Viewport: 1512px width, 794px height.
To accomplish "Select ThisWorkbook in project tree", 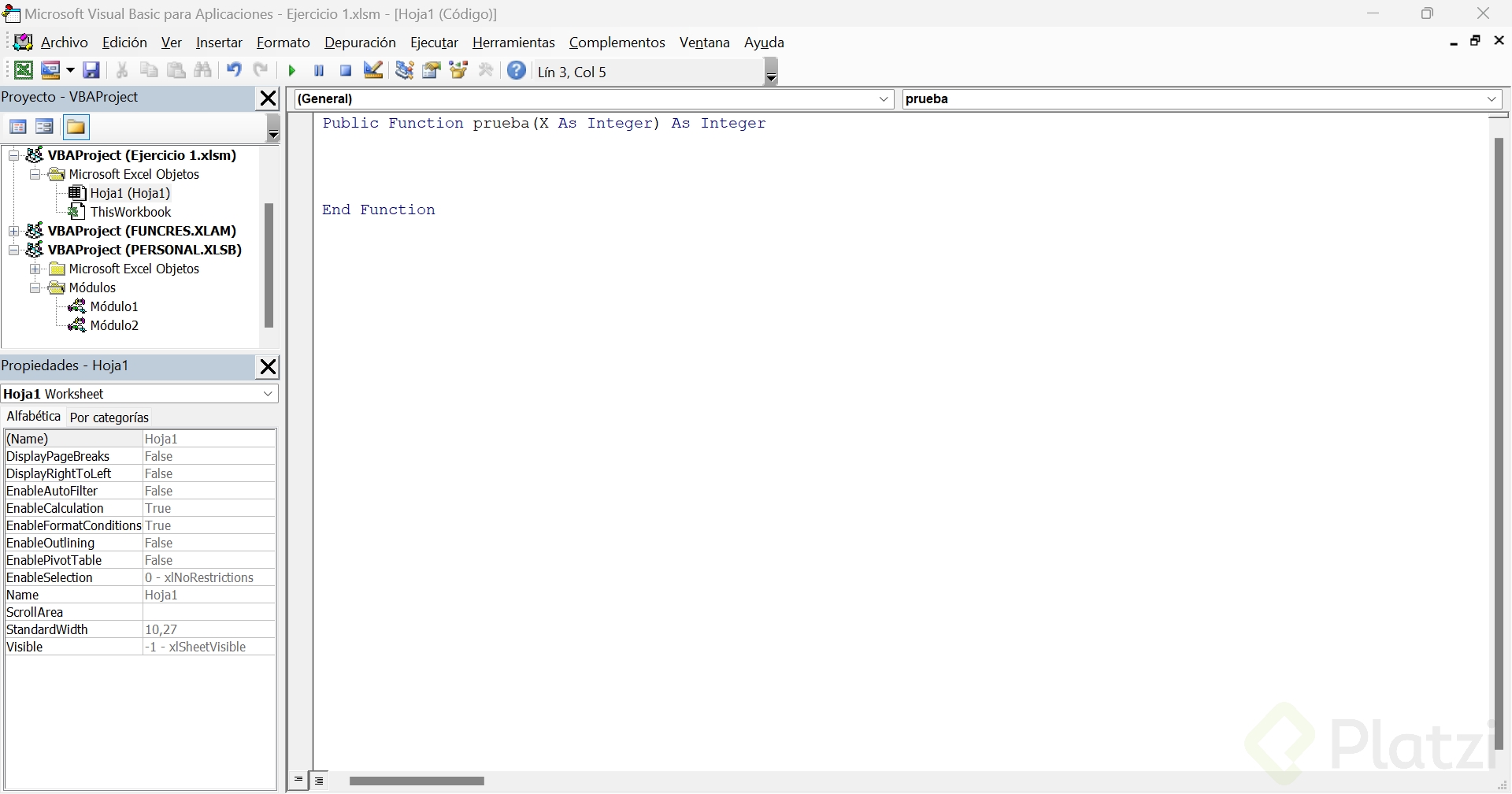I will 131,212.
